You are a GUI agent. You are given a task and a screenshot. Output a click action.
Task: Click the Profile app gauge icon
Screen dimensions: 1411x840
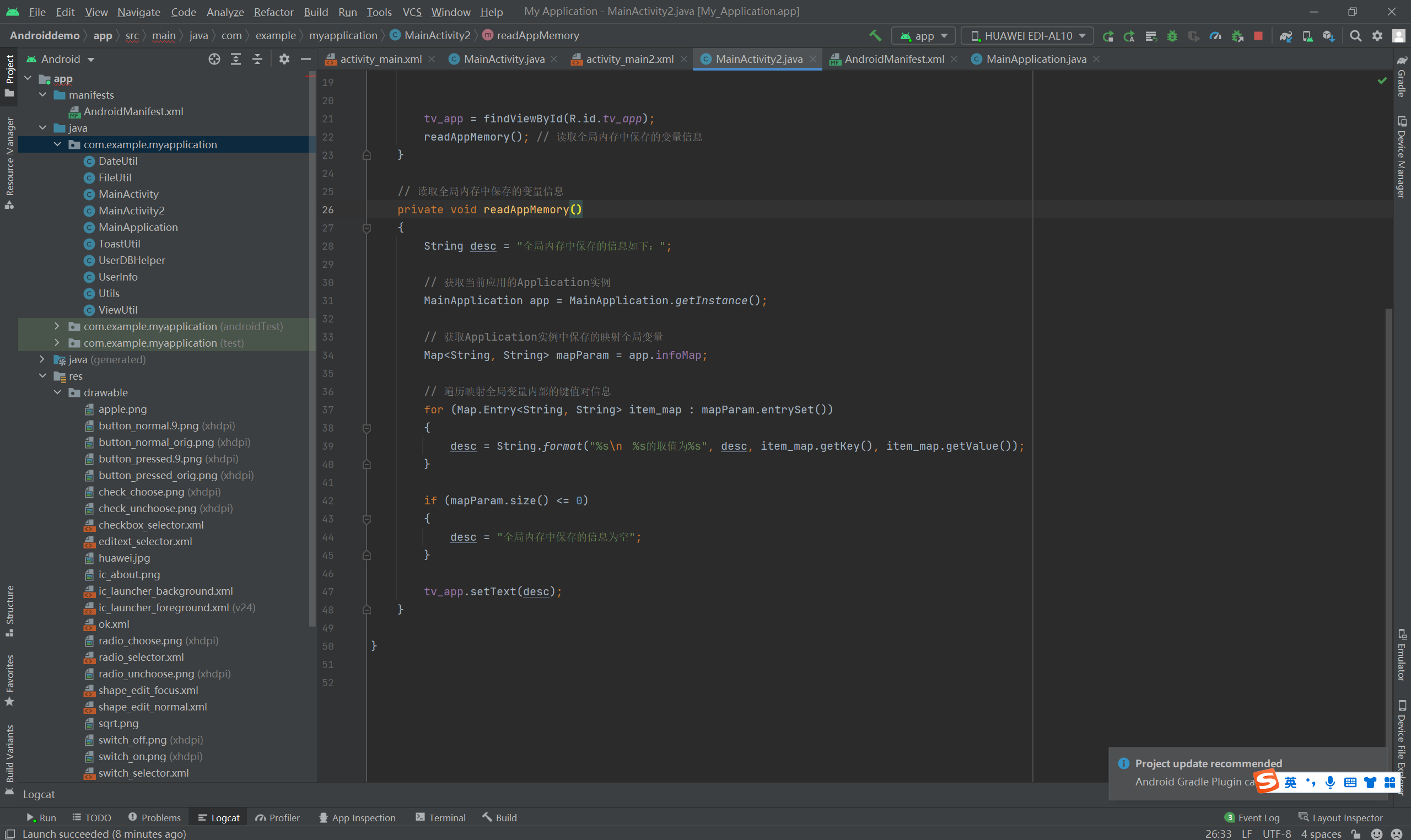1215,36
